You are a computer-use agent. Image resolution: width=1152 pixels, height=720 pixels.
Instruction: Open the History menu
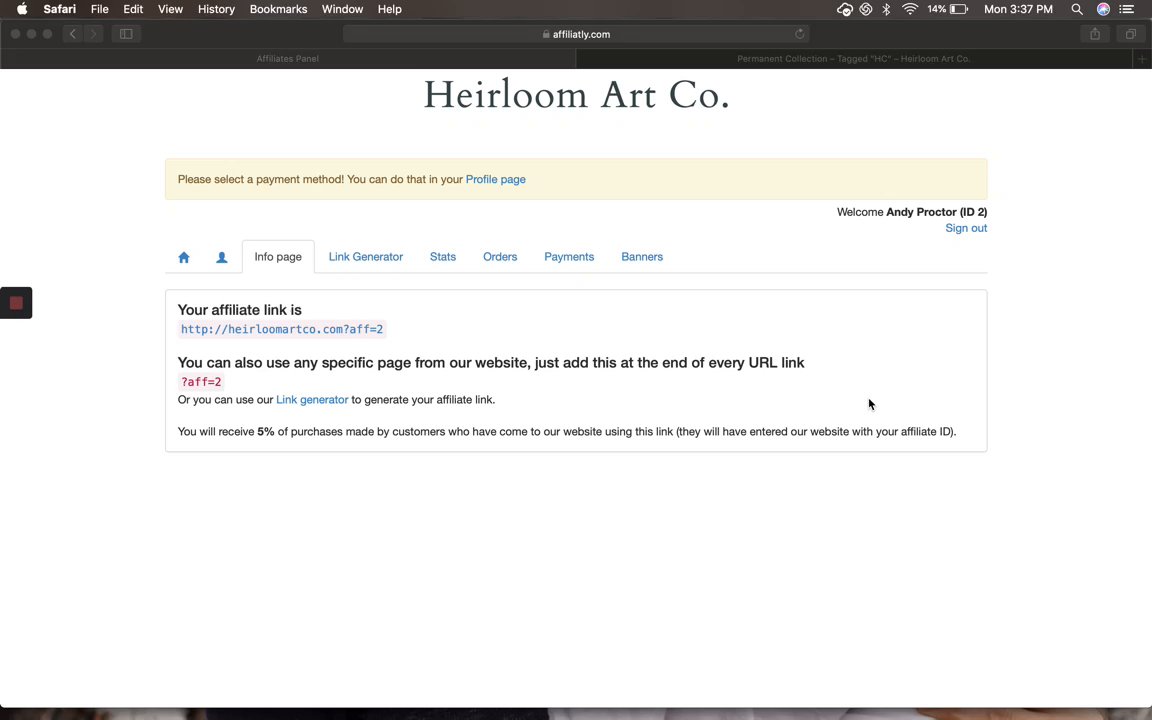[x=216, y=9]
